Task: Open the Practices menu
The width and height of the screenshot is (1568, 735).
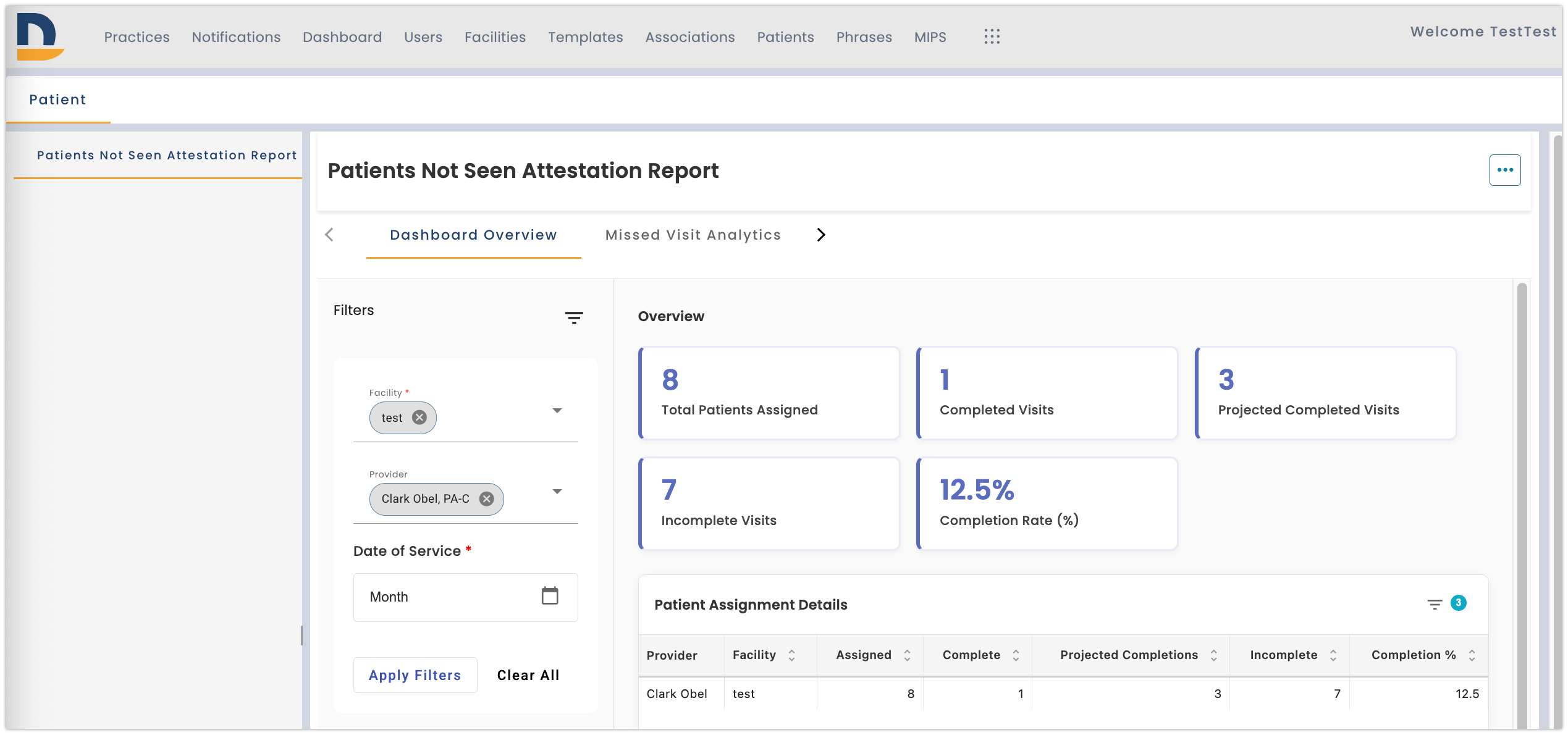Action: tap(137, 37)
